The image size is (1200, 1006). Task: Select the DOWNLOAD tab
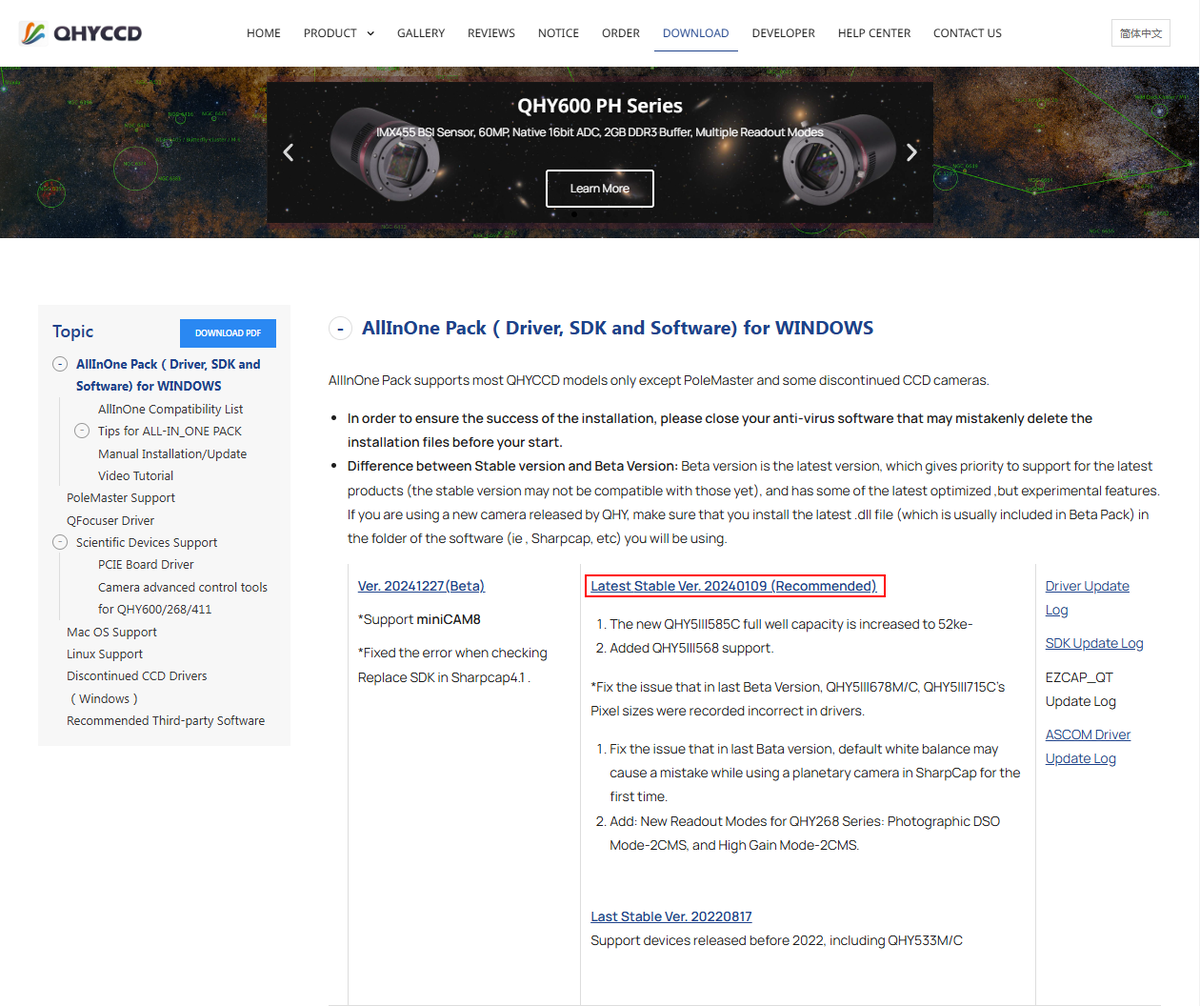click(696, 33)
